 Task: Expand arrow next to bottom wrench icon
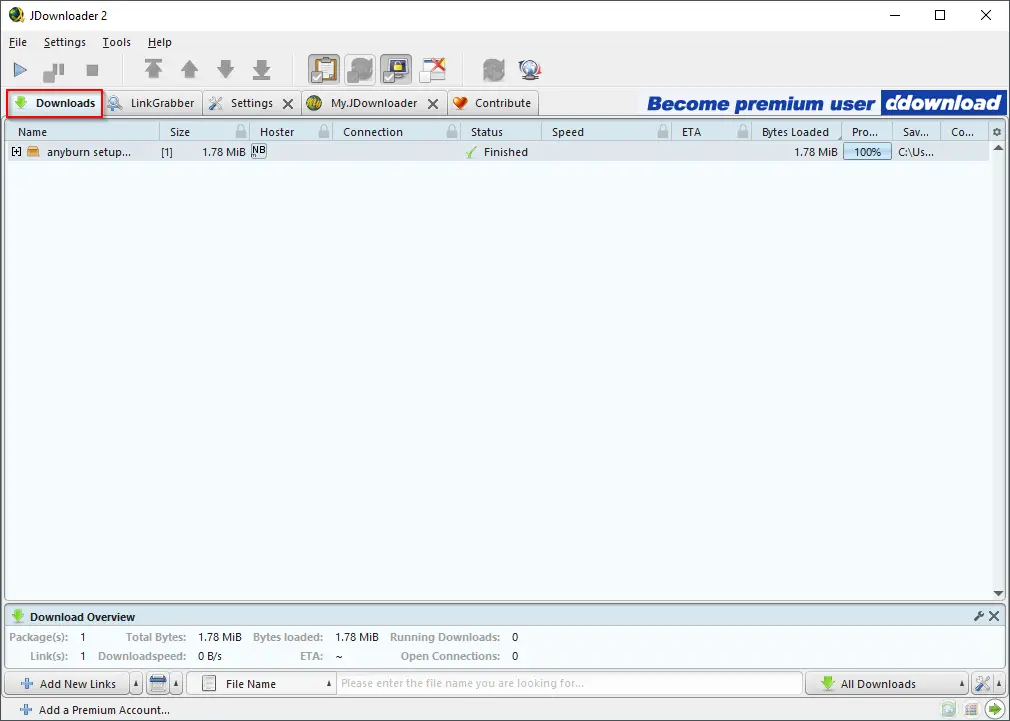(999, 684)
